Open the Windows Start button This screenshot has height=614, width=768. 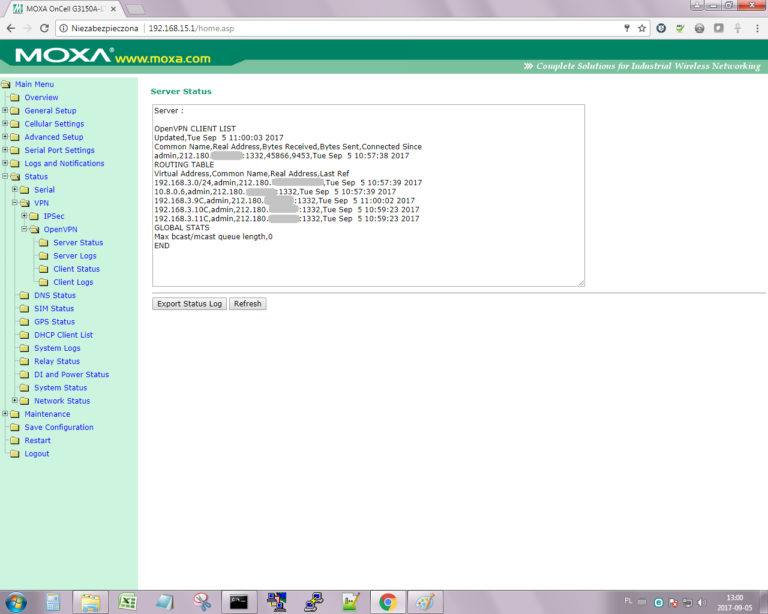pos(16,602)
